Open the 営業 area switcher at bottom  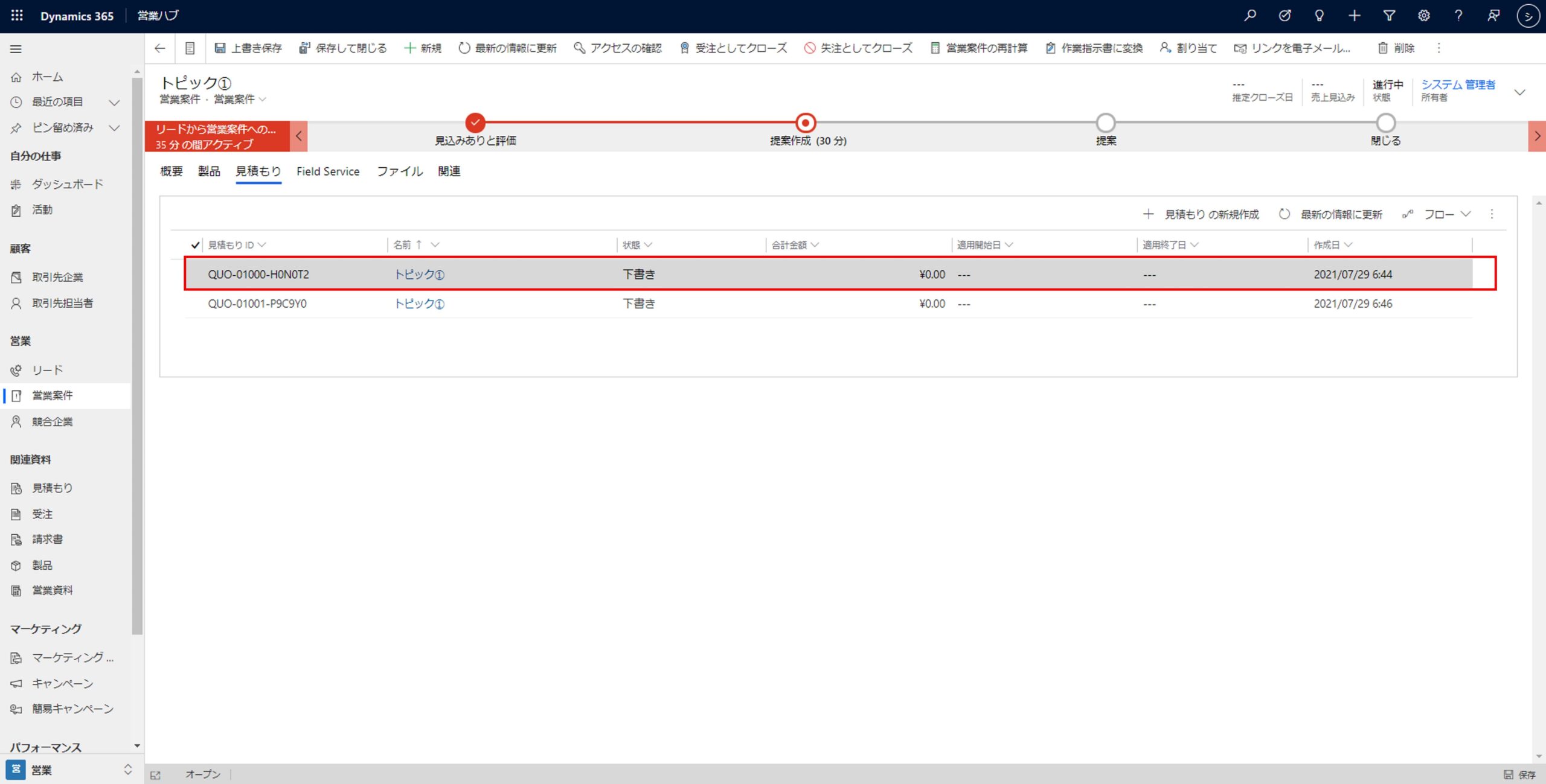[x=69, y=770]
